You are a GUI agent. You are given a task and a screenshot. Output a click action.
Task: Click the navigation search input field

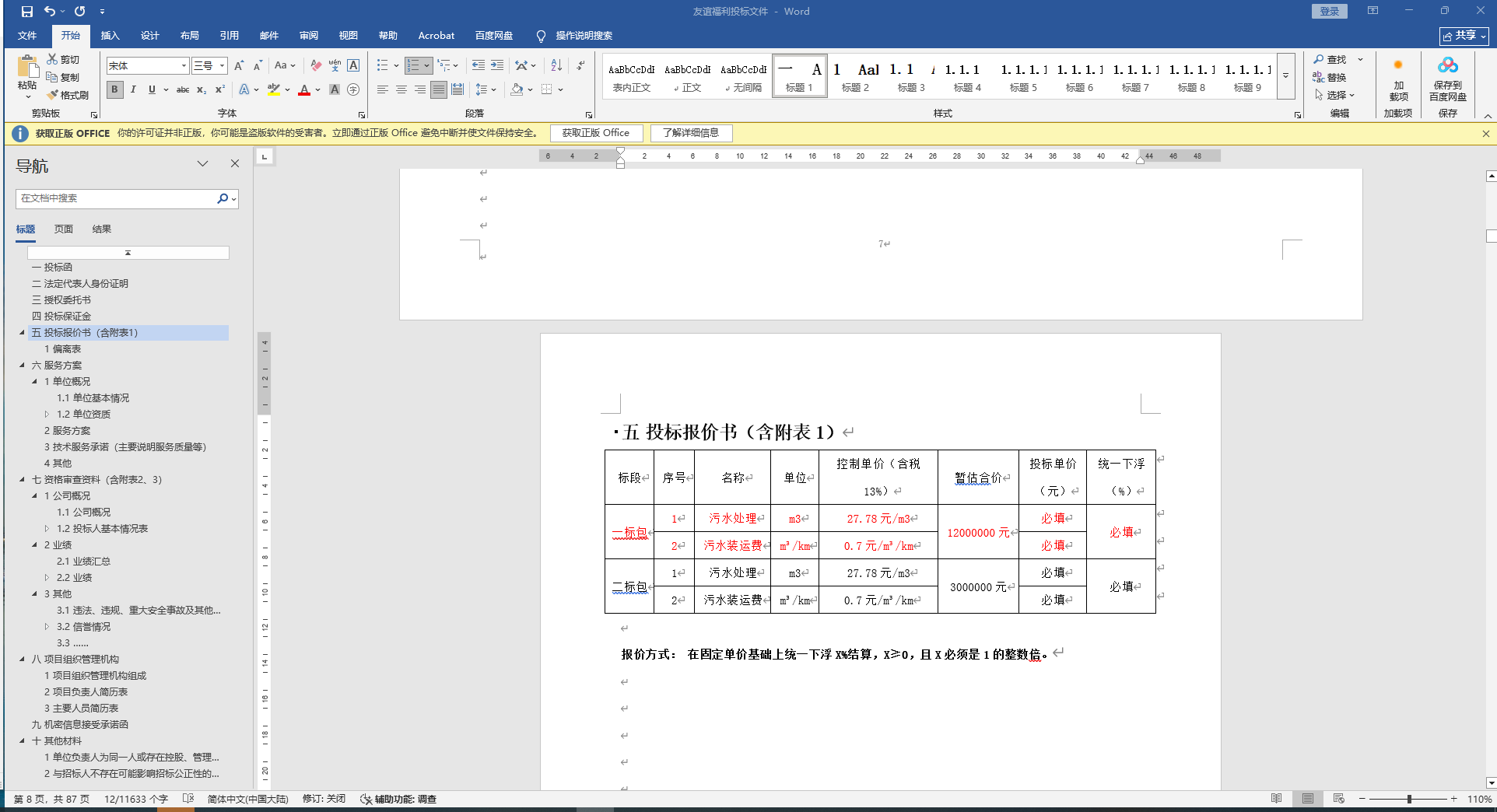(x=115, y=198)
